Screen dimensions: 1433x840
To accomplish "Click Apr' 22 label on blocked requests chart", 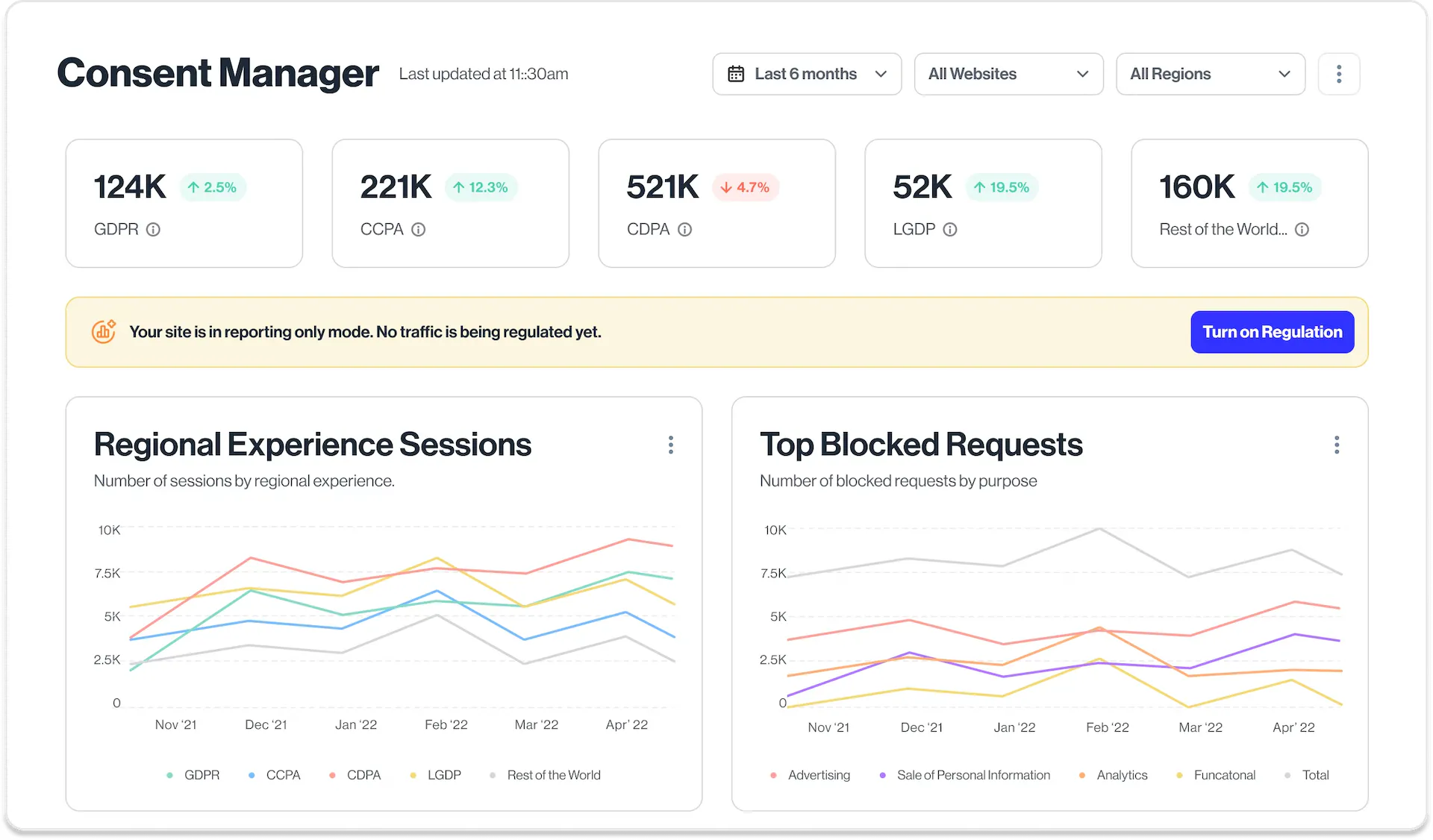I will [1294, 727].
